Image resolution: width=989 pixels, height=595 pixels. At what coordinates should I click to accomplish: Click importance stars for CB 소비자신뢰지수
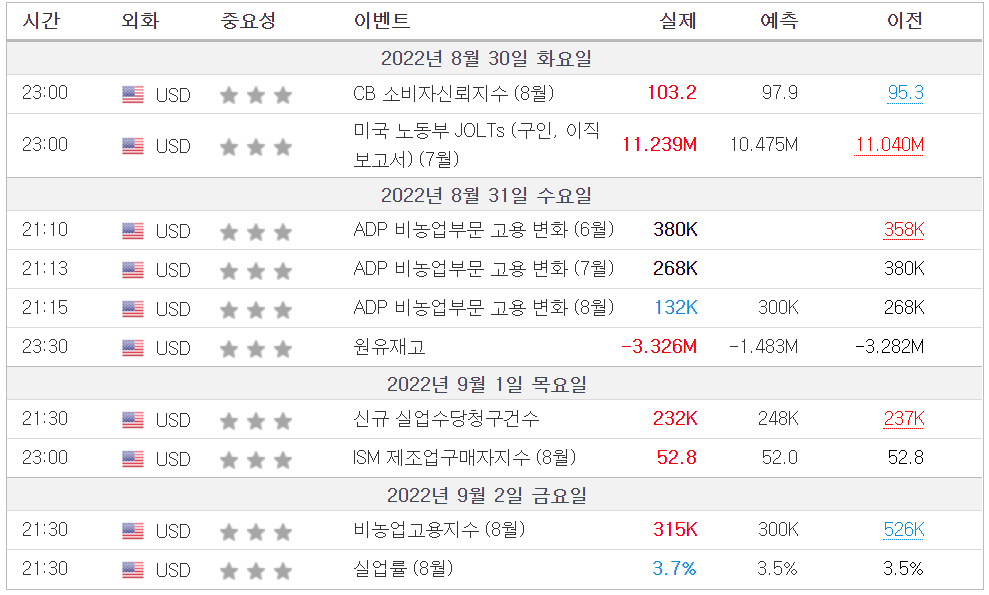pos(255,95)
